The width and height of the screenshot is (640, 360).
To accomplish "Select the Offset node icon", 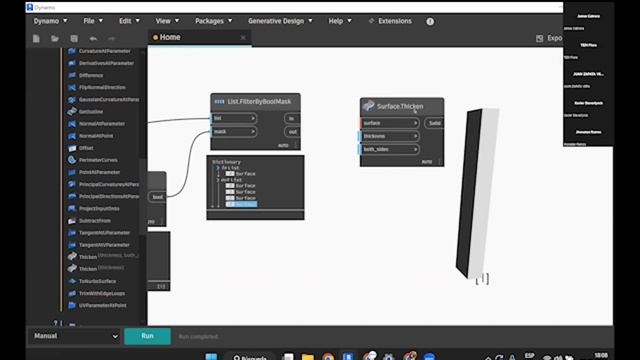I will [x=72, y=148].
